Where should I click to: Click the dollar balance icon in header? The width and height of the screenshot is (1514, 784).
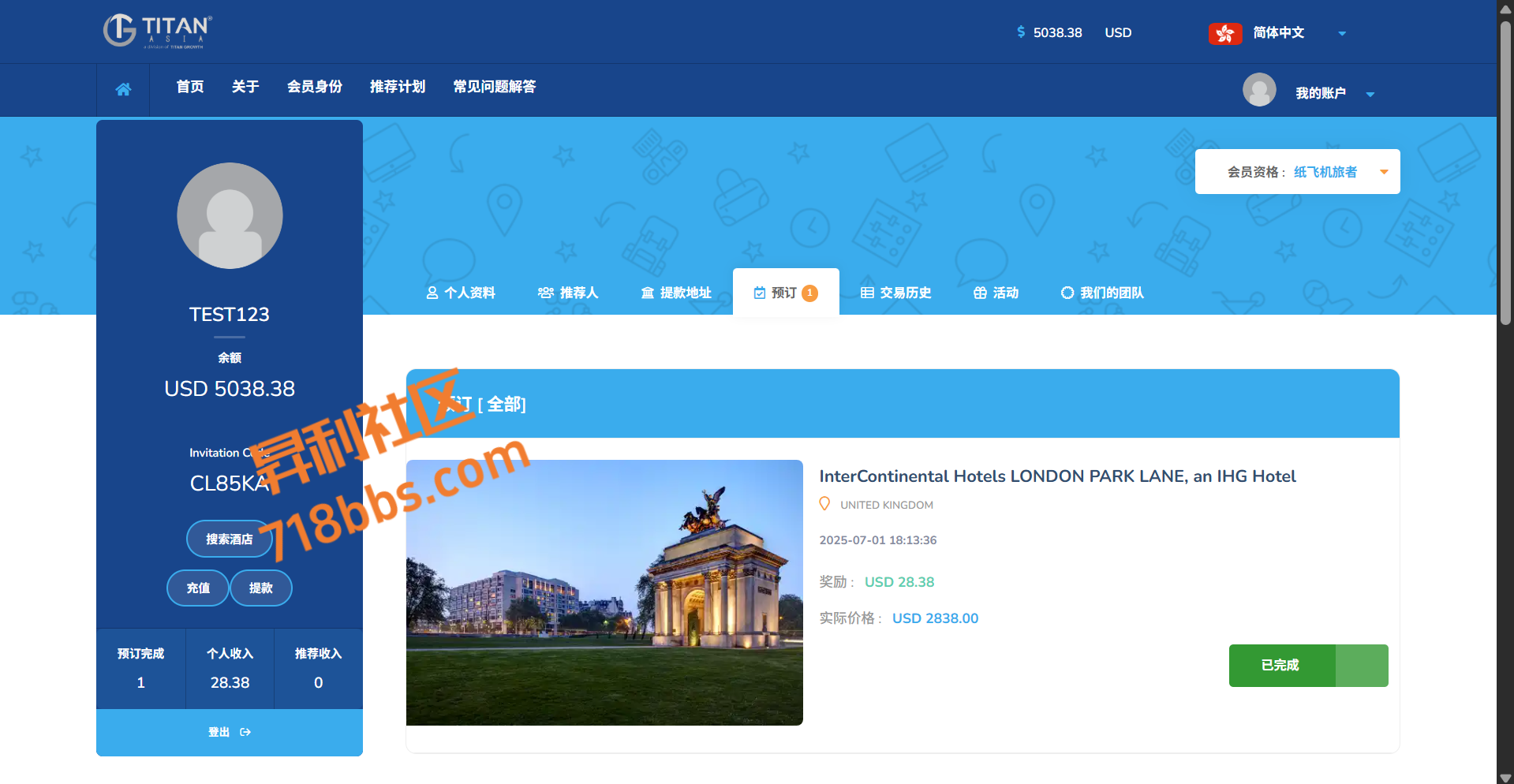(1021, 32)
